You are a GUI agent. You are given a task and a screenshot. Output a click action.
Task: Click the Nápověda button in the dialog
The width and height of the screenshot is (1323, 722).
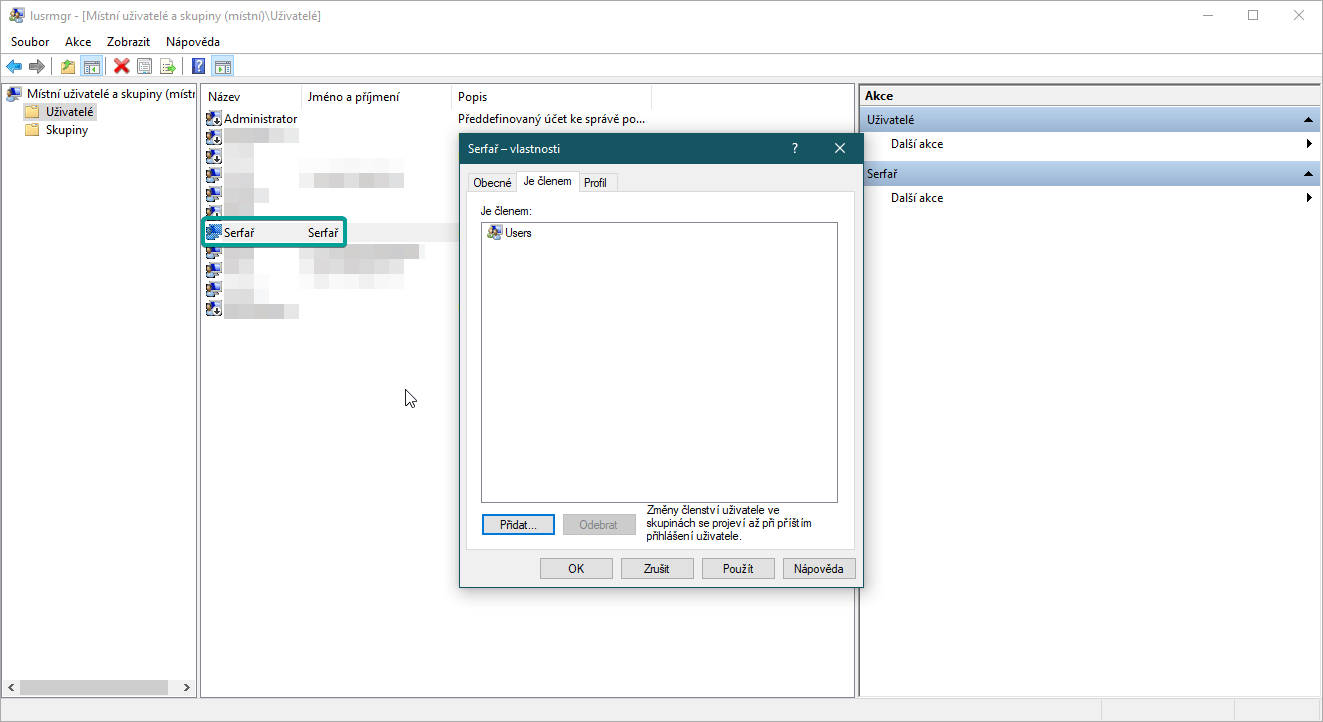[819, 568]
